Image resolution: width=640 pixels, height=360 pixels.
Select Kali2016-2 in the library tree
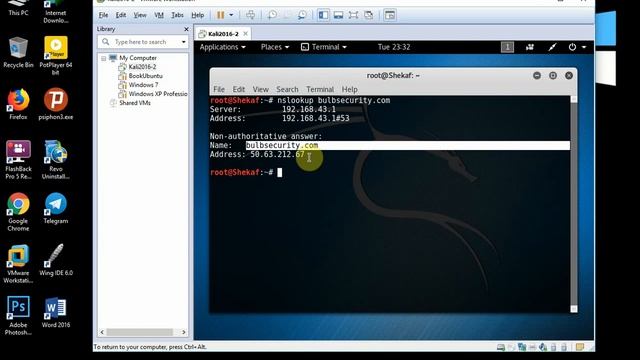(142, 67)
